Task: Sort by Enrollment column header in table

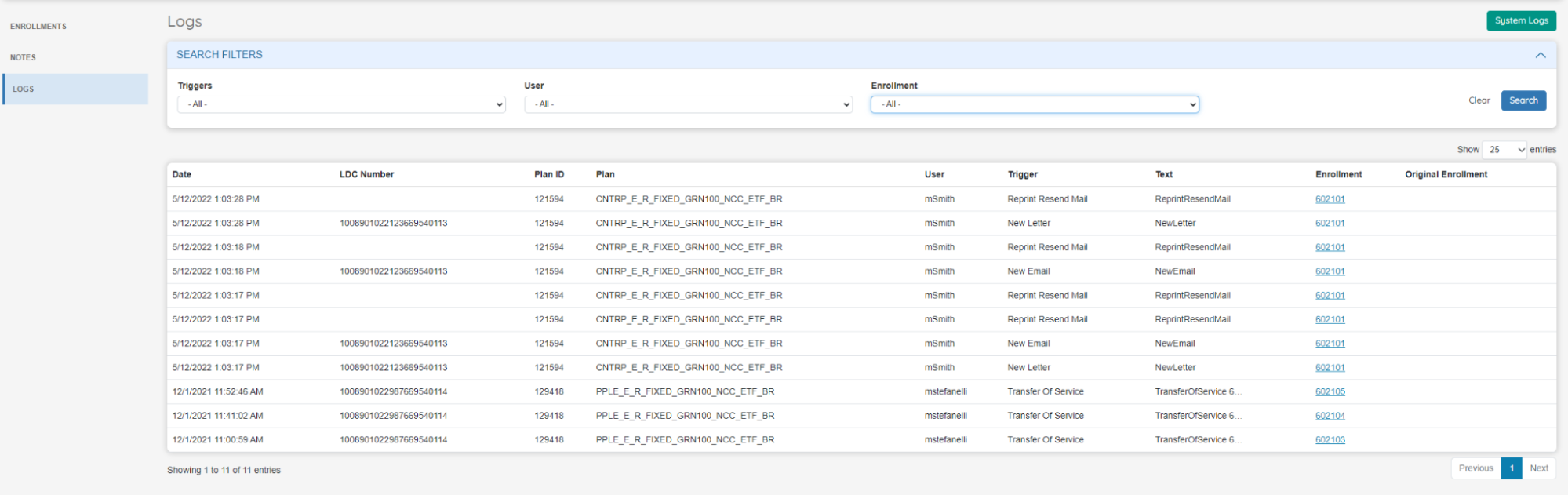Action: pos(1338,175)
